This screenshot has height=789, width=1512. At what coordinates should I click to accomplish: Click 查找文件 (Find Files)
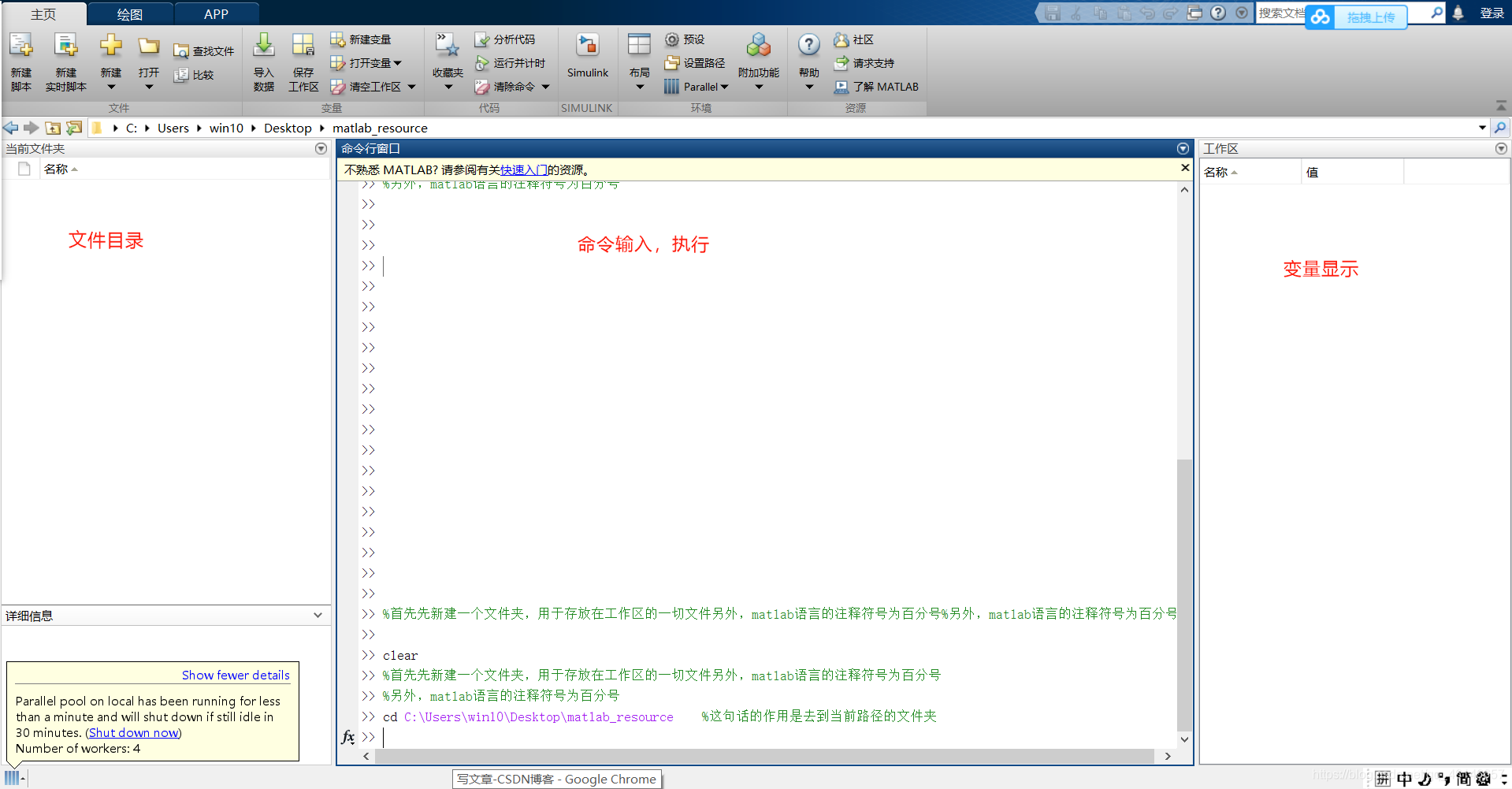(x=203, y=51)
